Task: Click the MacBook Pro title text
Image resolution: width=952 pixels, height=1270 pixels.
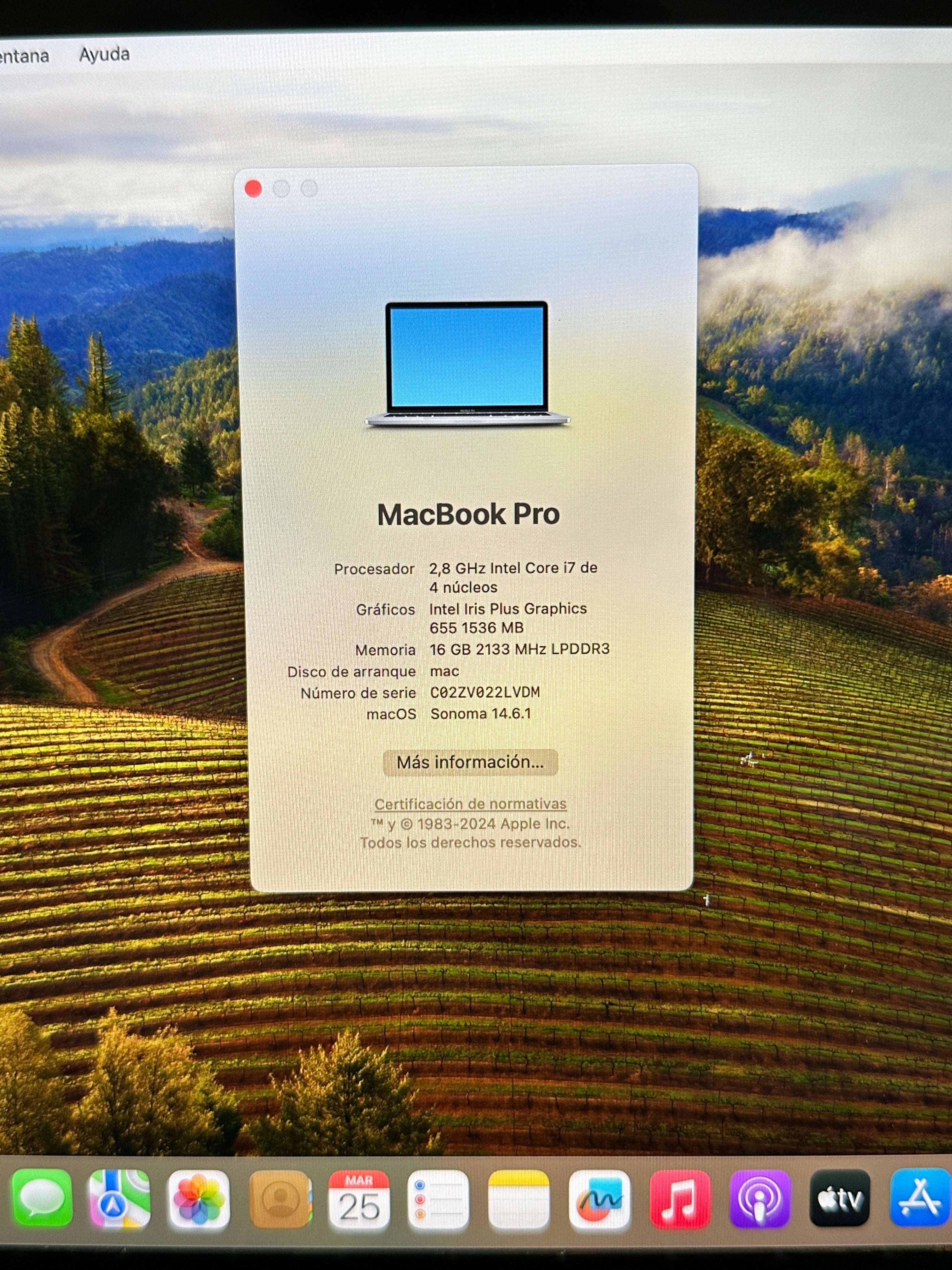Action: 468,514
